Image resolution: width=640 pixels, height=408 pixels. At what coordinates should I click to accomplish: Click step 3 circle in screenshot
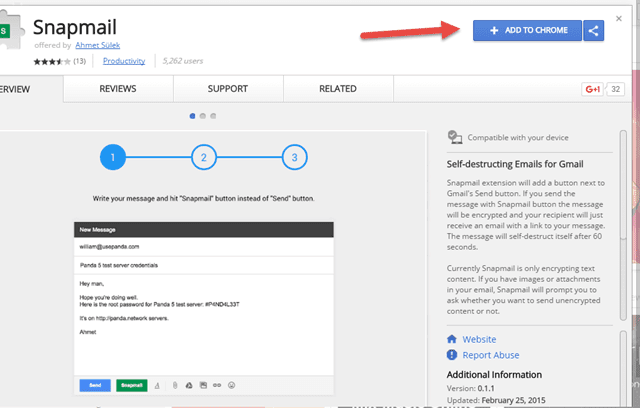click(x=294, y=157)
